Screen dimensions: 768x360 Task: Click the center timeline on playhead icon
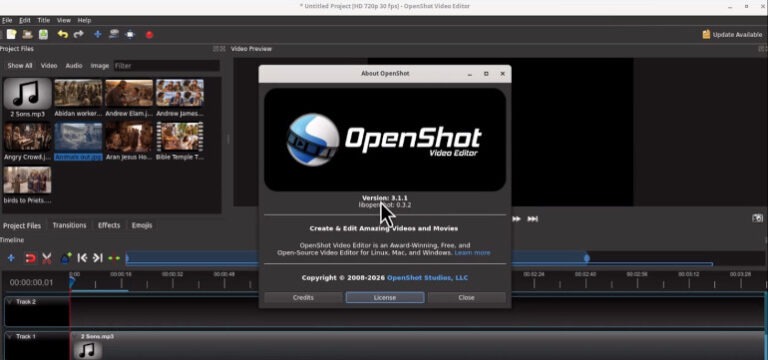114,258
